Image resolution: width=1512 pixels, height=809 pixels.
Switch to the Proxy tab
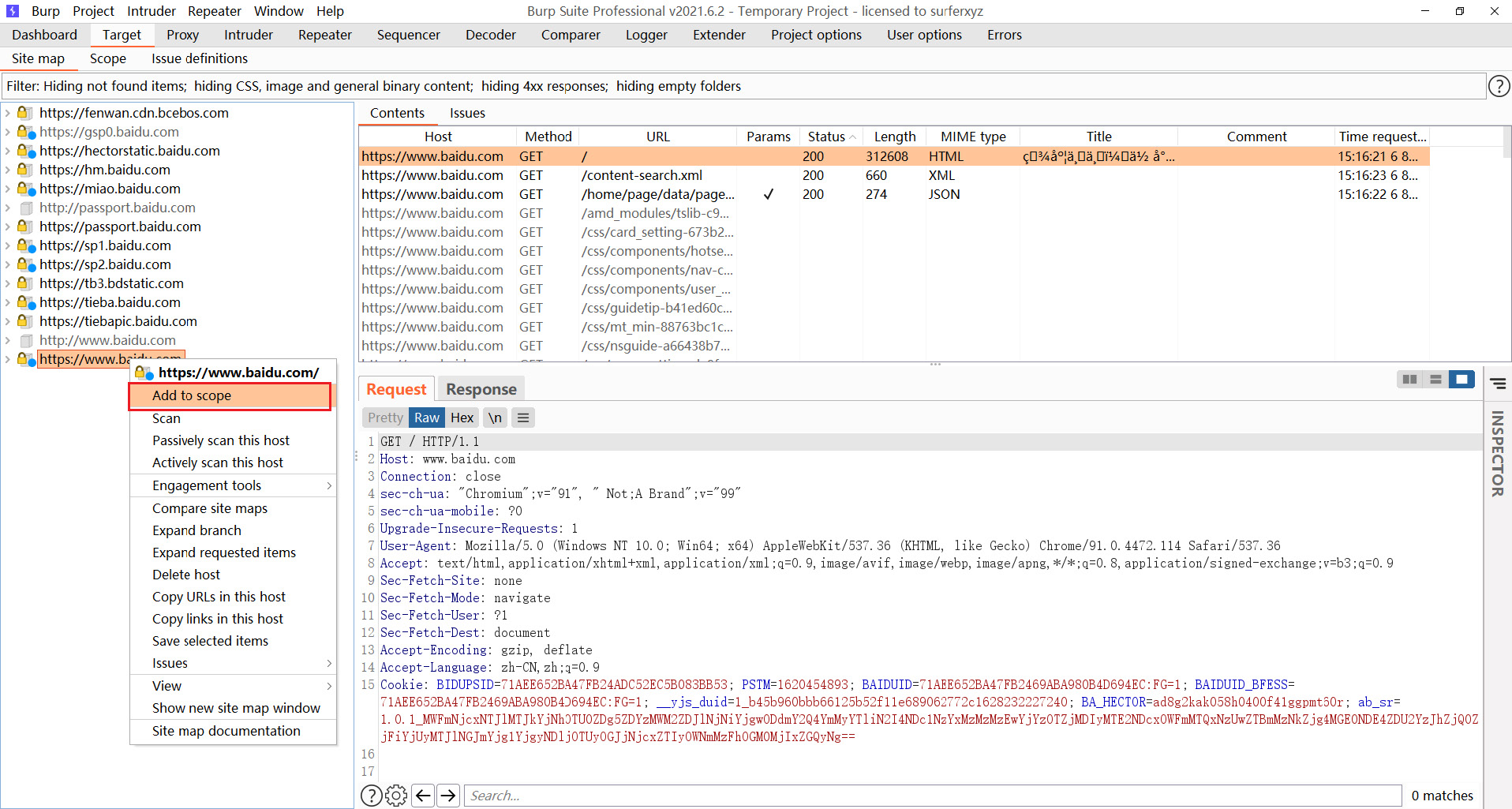click(x=182, y=35)
